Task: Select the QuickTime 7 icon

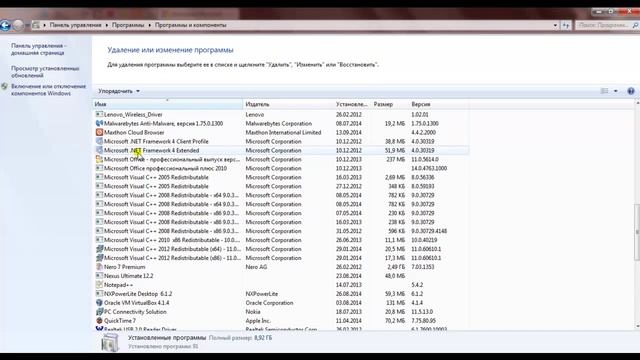Action: (99, 321)
